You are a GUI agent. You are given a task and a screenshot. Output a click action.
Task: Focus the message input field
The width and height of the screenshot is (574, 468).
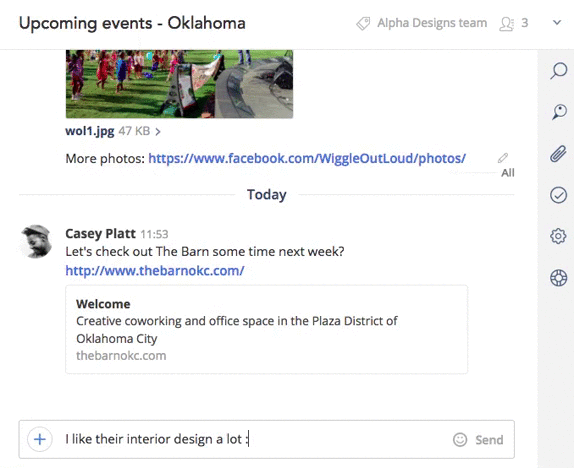coord(256,439)
